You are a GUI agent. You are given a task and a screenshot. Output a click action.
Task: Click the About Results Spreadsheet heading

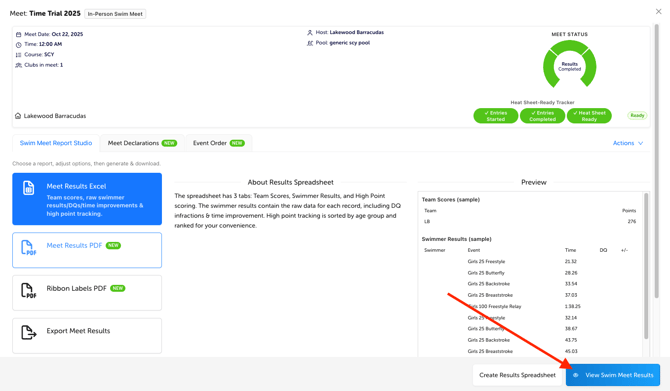coord(291,182)
